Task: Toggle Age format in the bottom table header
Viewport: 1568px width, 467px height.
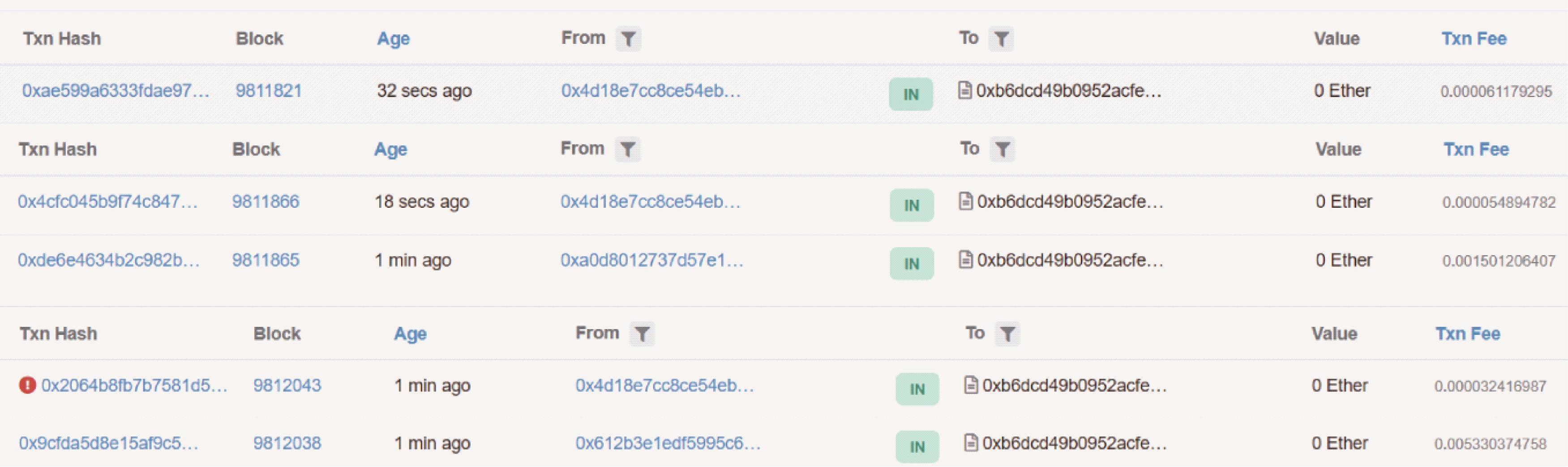Action: click(410, 334)
